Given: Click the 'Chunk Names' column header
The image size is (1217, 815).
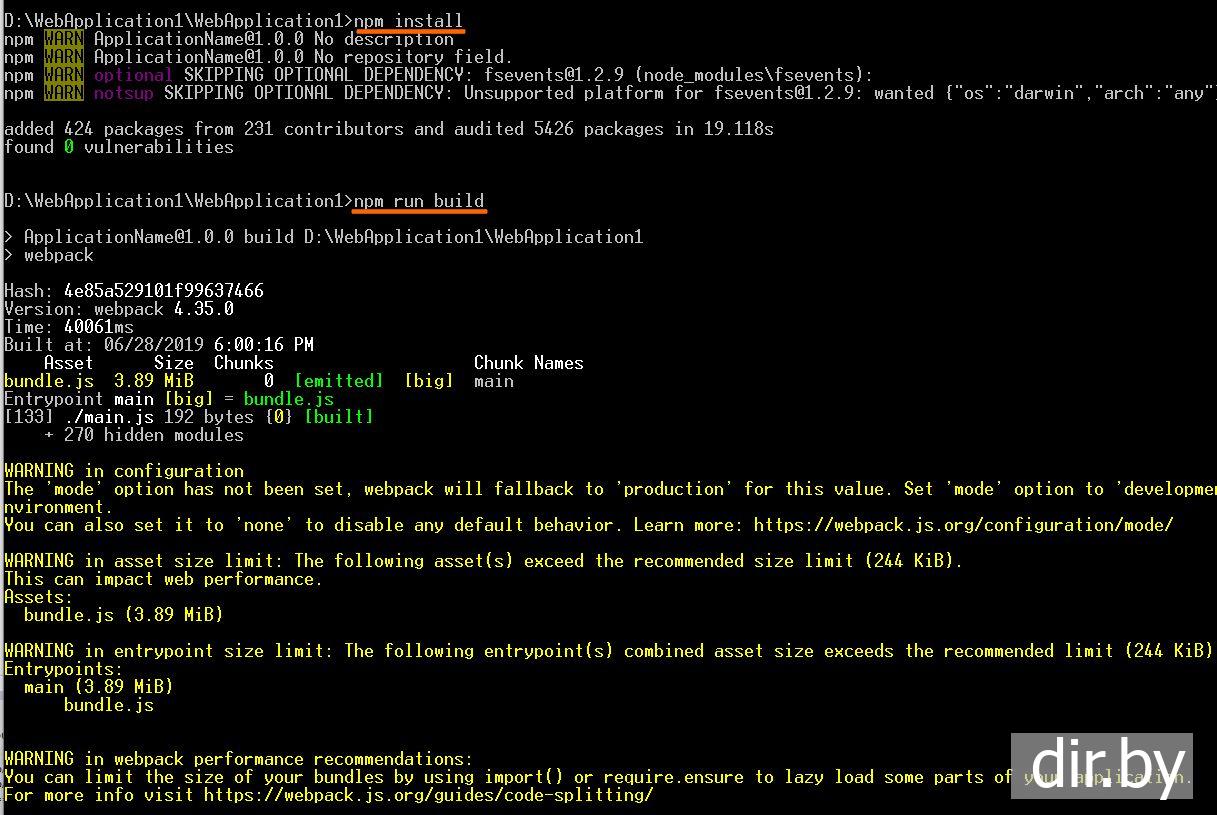Looking at the screenshot, I should (x=528, y=363).
